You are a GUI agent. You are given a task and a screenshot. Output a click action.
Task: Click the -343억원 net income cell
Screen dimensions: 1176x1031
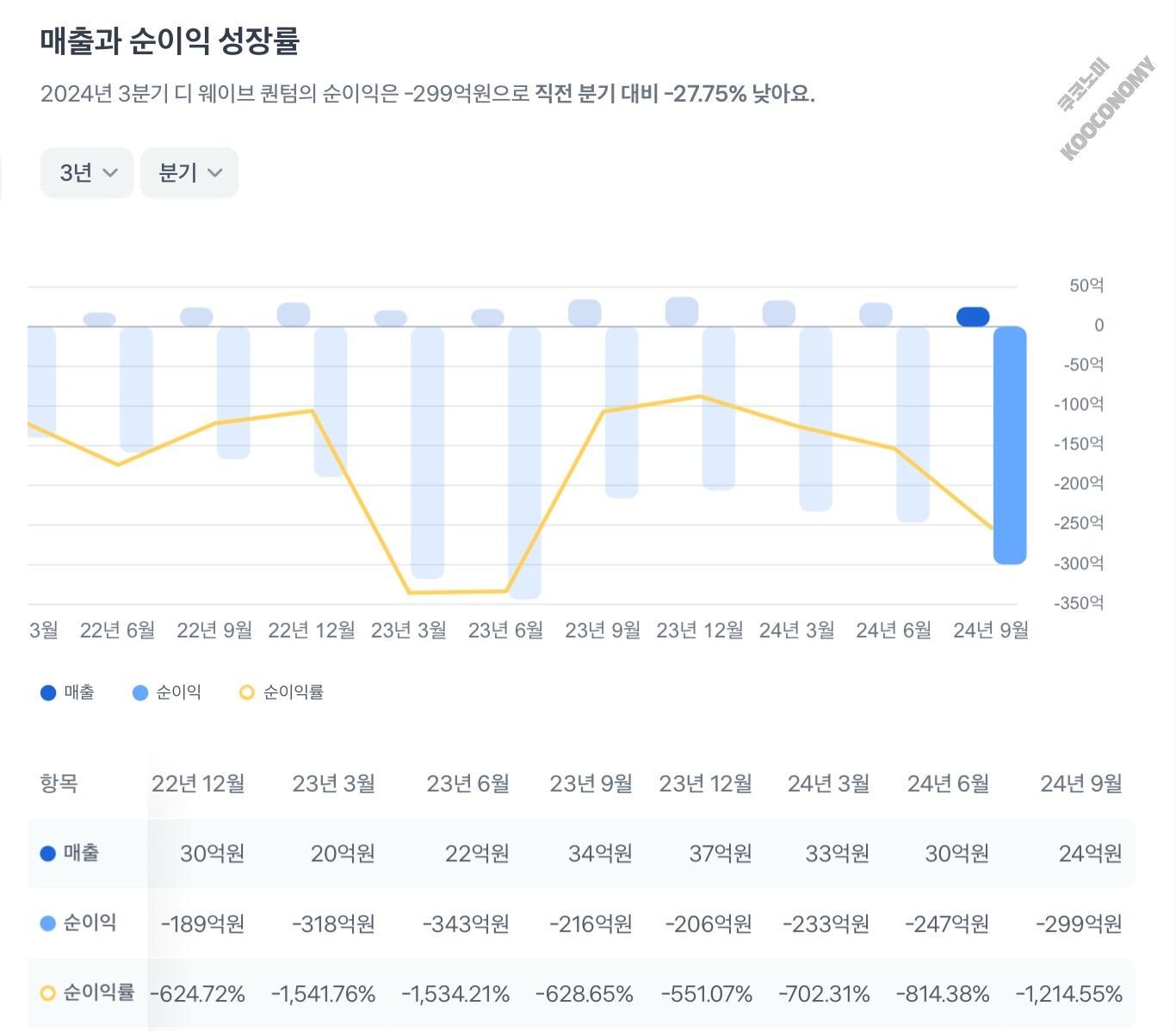click(x=466, y=924)
